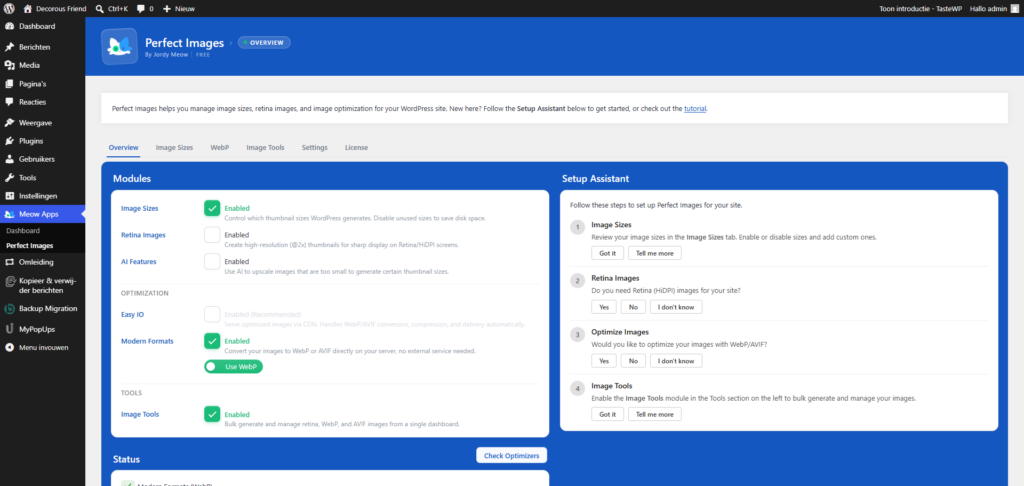
Task: Open comments bubble icon in admin bar
Action: (140, 9)
